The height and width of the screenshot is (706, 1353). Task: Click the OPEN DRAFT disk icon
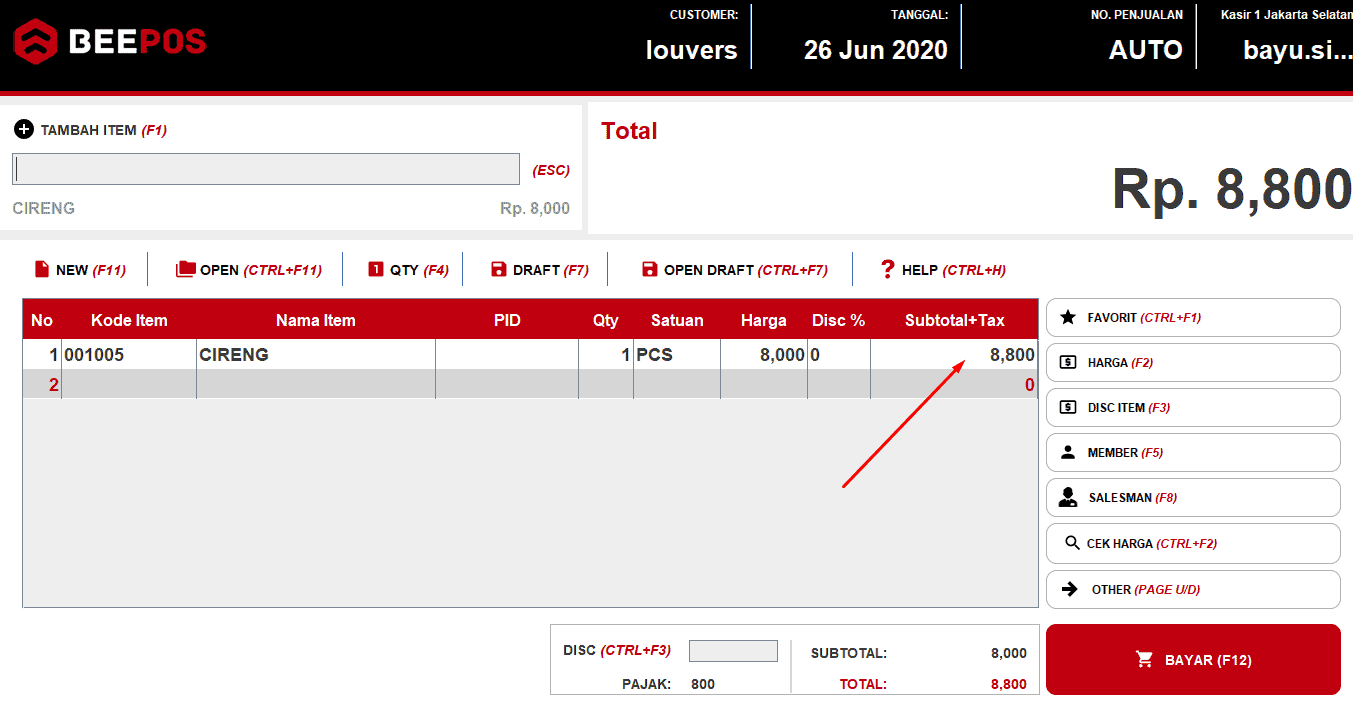649,269
